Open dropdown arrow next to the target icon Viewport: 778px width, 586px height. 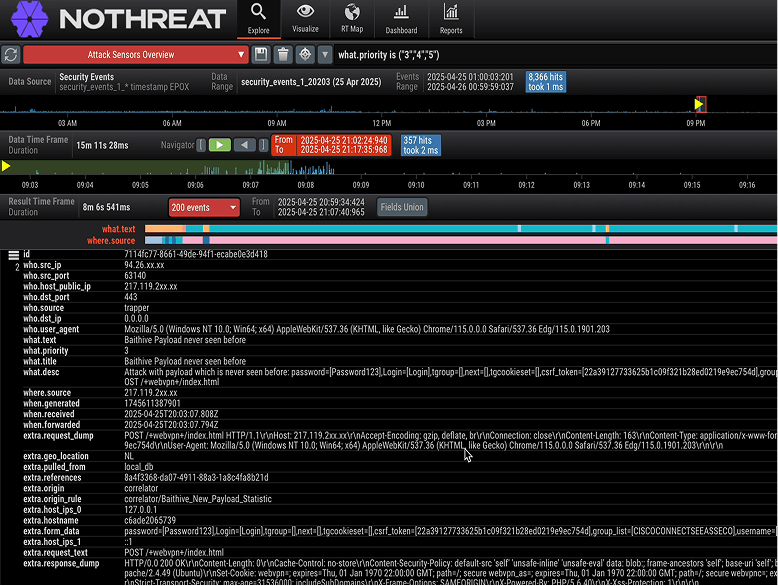click(325, 54)
